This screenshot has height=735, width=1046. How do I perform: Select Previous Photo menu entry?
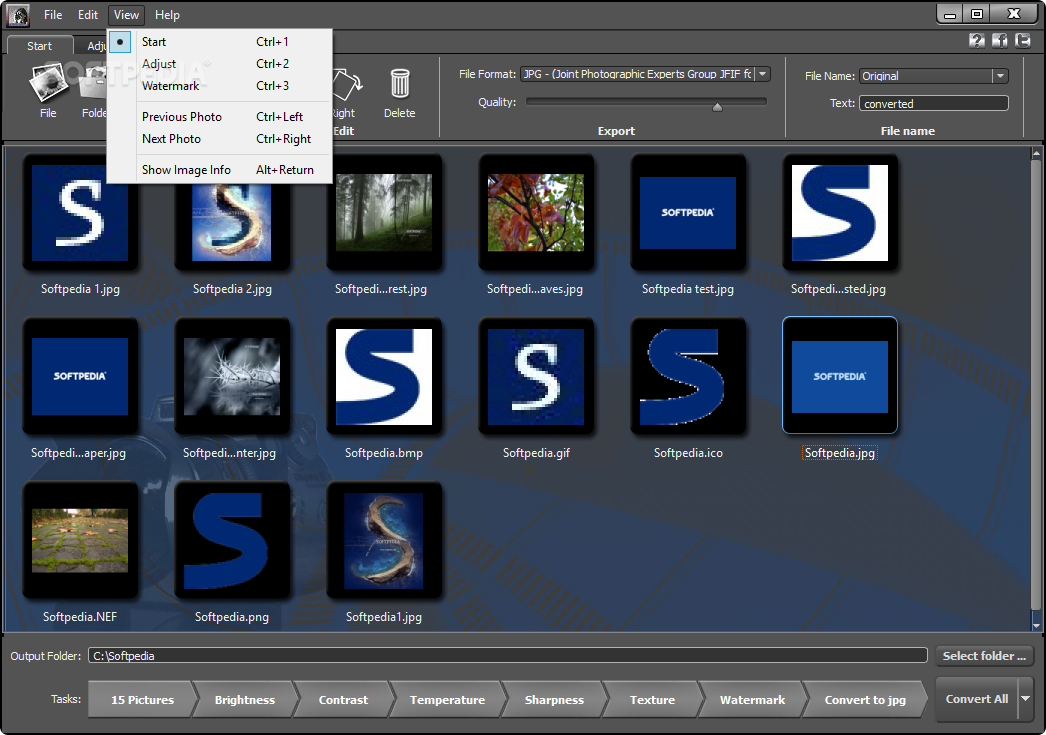[x=219, y=117]
